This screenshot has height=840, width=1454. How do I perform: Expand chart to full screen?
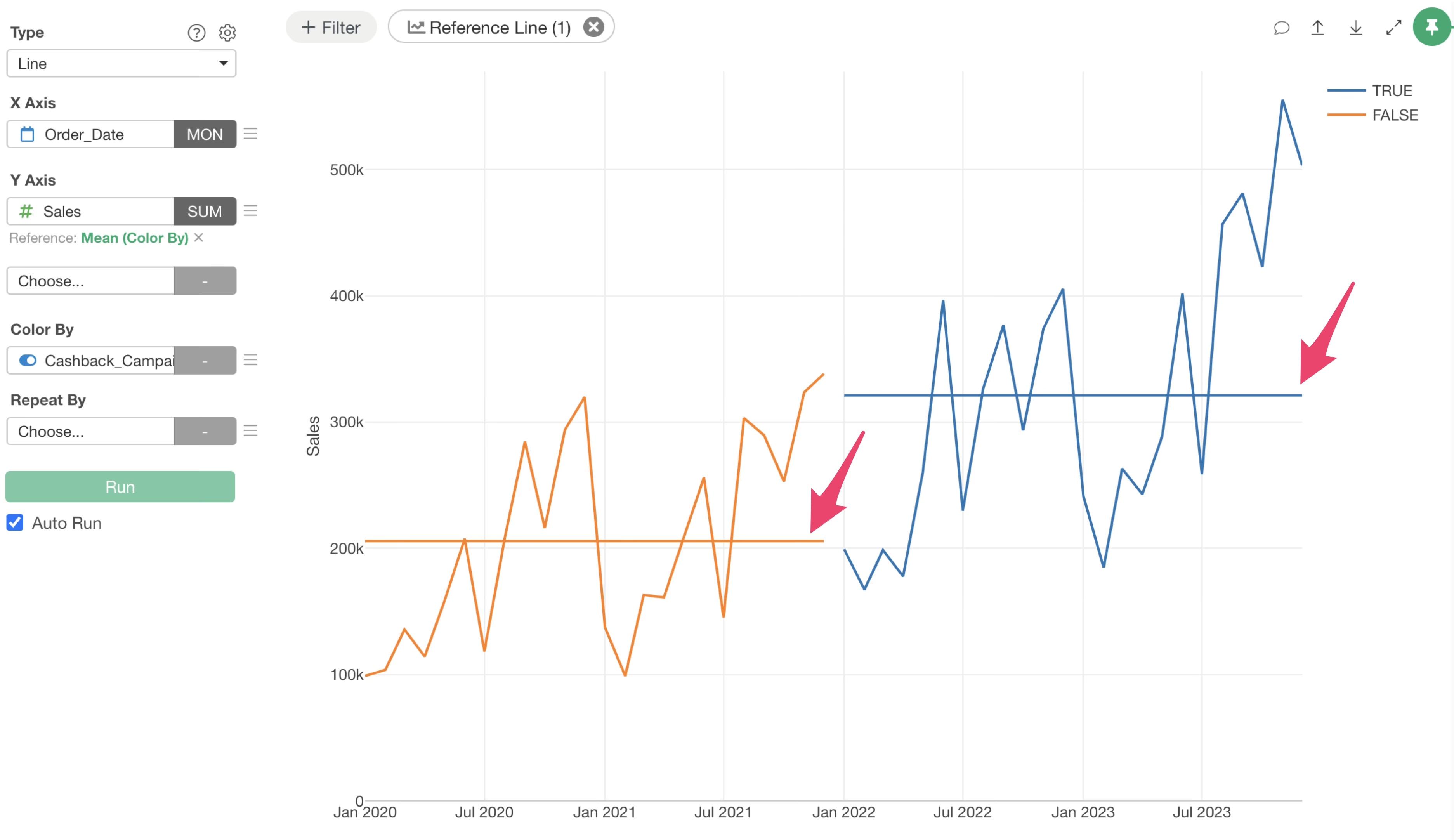tap(1394, 28)
